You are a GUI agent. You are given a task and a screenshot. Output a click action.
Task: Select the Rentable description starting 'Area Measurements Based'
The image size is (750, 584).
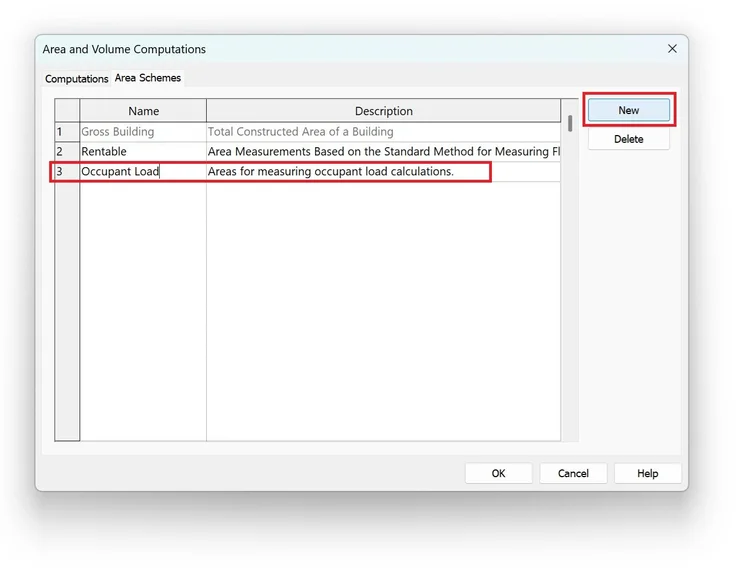[x=383, y=152]
